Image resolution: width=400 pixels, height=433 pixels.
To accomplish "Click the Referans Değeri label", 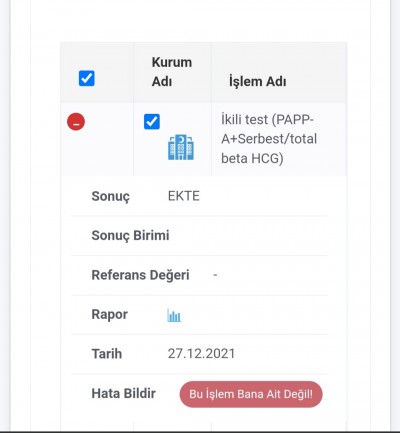I will point(140,275).
